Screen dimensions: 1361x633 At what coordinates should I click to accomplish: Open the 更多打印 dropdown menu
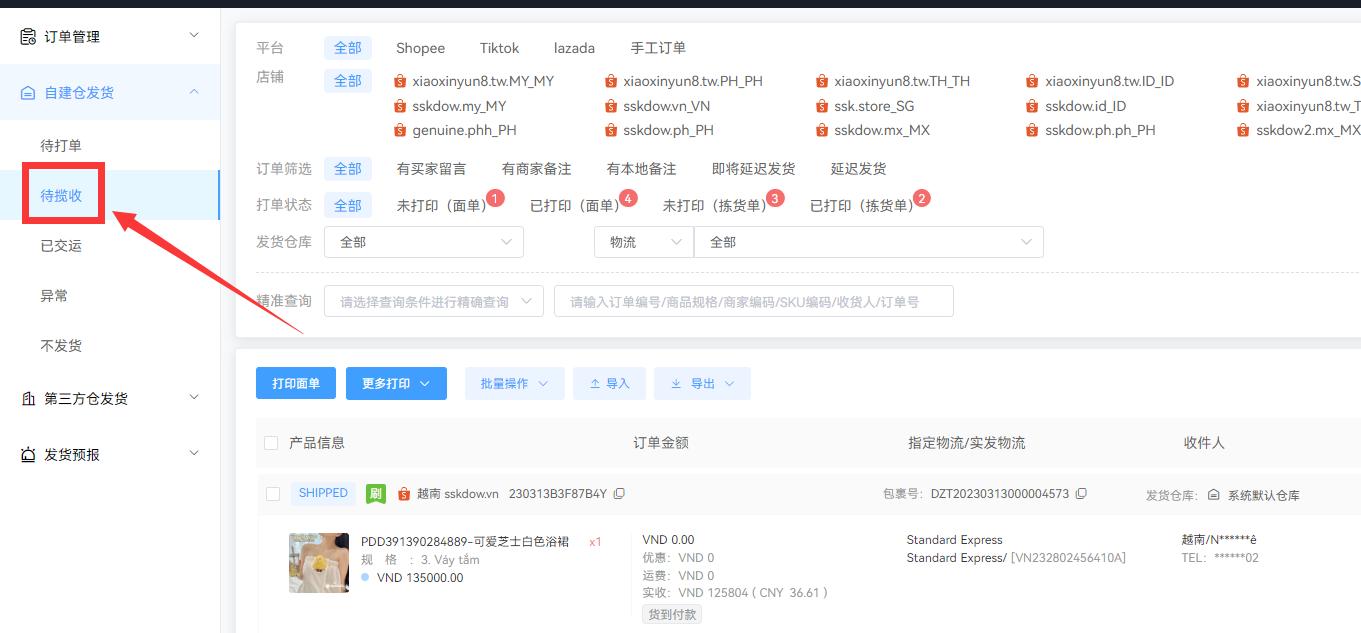[x=396, y=383]
